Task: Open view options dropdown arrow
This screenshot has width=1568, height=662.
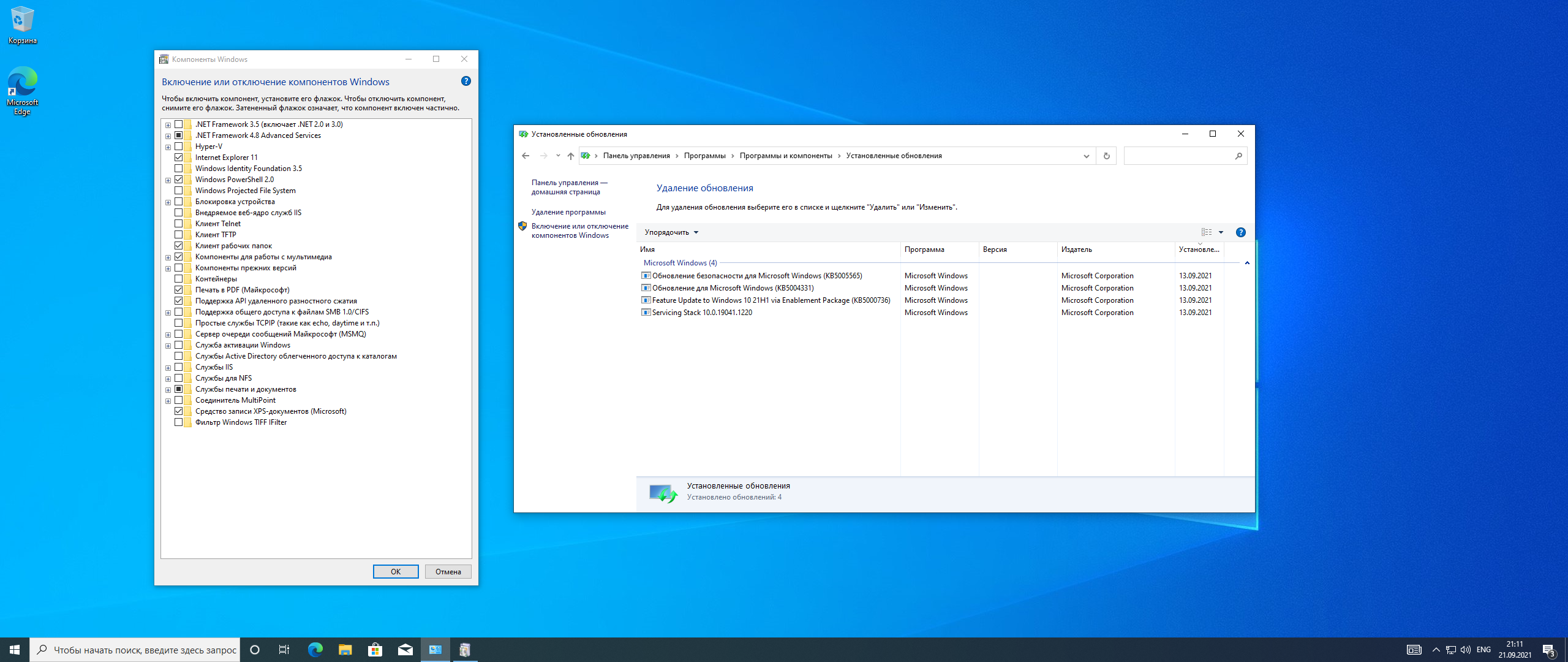Action: (x=1221, y=232)
